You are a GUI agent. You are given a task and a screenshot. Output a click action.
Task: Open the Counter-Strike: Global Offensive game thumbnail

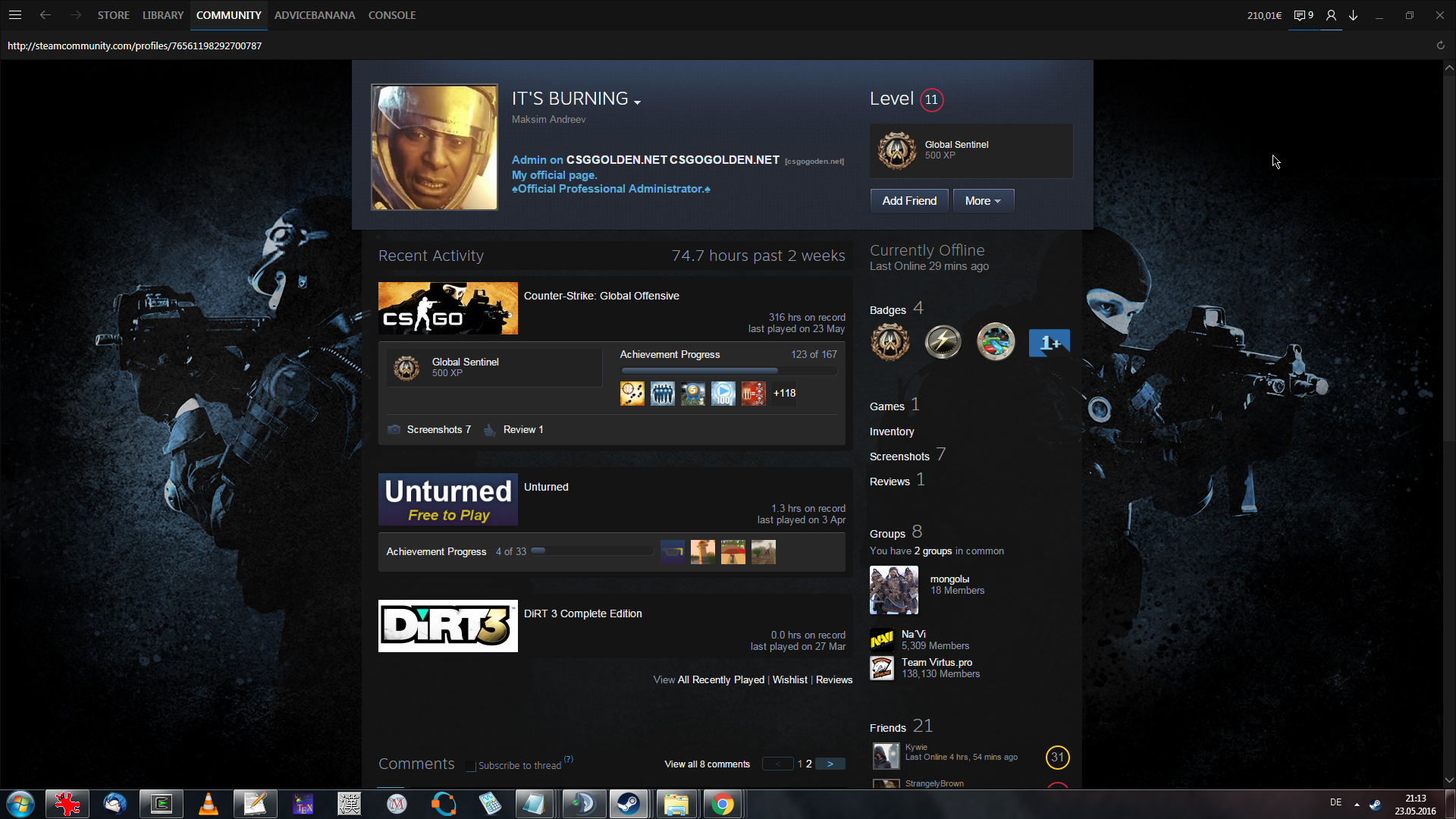pyautogui.click(x=447, y=308)
